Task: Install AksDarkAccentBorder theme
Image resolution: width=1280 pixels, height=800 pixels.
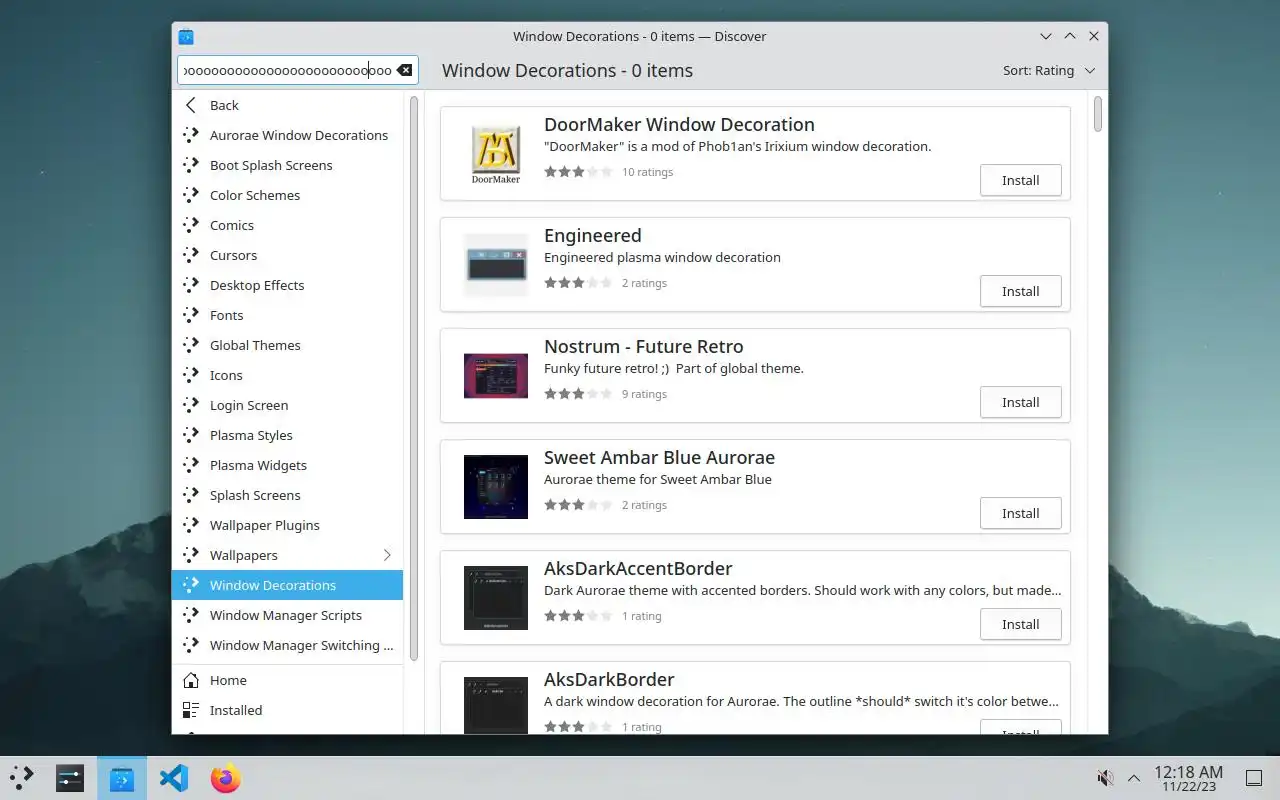Action: pyautogui.click(x=1020, y=624)
